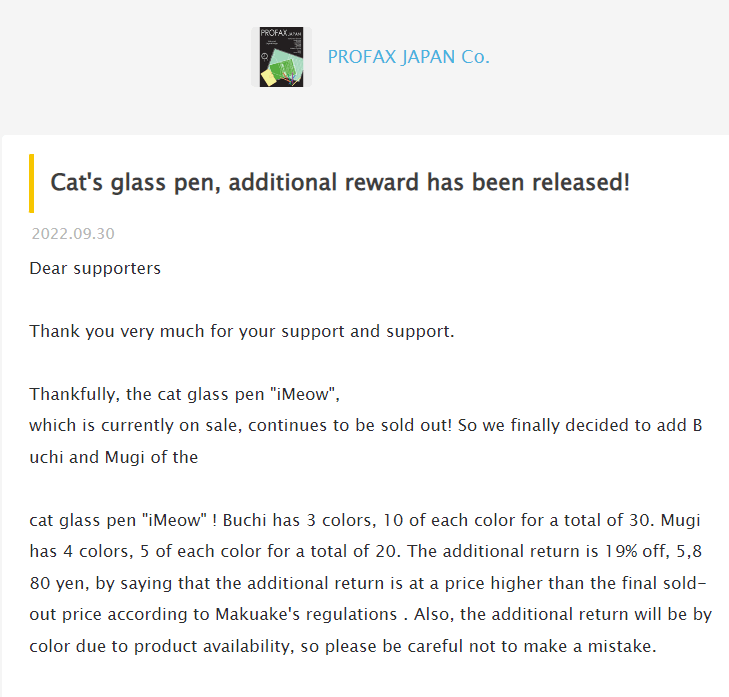Click the yellow bar beside the title

point(32,183)
